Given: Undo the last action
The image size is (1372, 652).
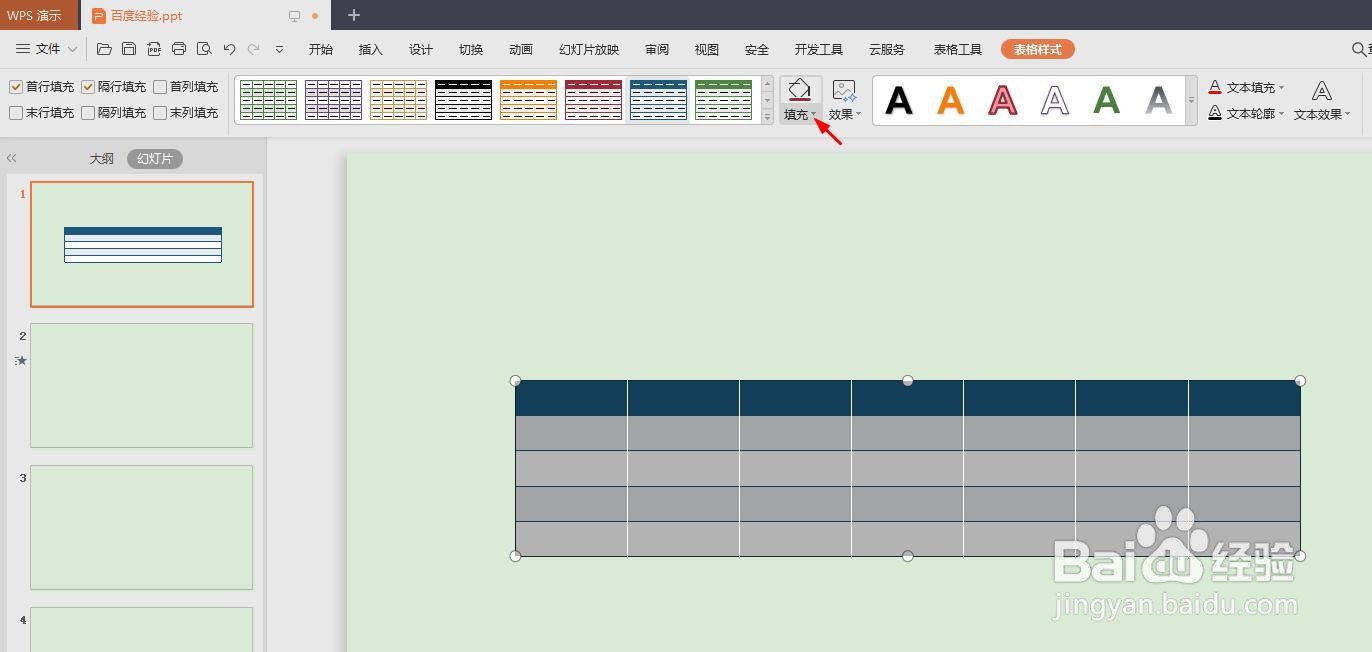Looking at the screenshot, I should pos(229,49).
